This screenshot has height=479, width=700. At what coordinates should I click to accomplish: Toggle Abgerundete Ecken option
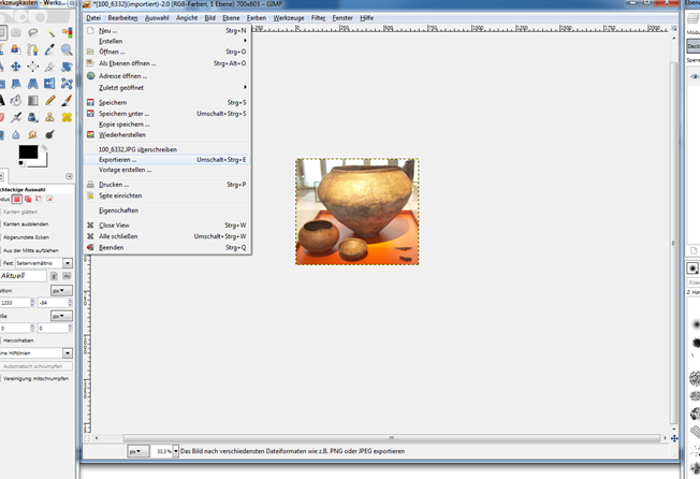[4, 236]
